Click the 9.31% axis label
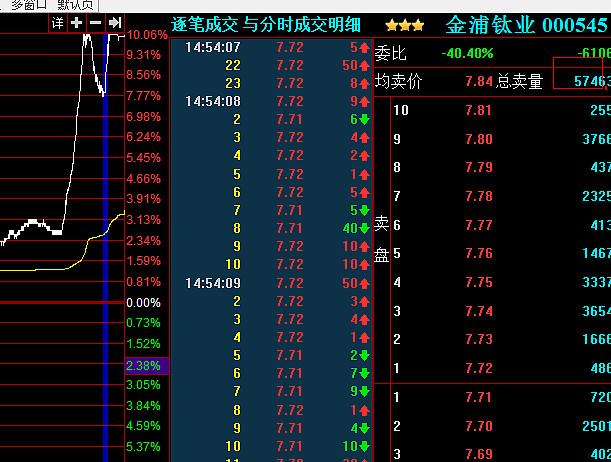 point(143,55)
